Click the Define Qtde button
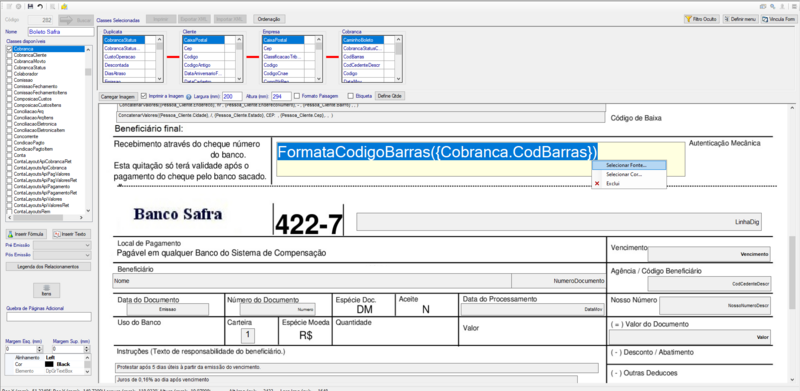The image size is (800, 391). pos(389,96)
